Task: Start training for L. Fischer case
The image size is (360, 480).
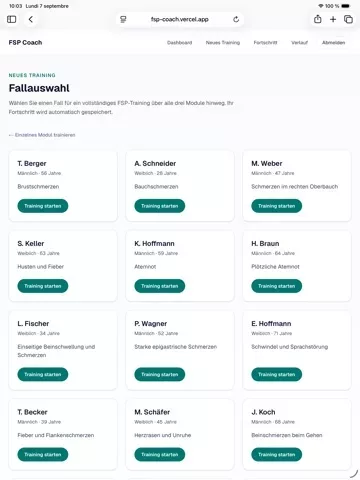Action: pos(43,374)
